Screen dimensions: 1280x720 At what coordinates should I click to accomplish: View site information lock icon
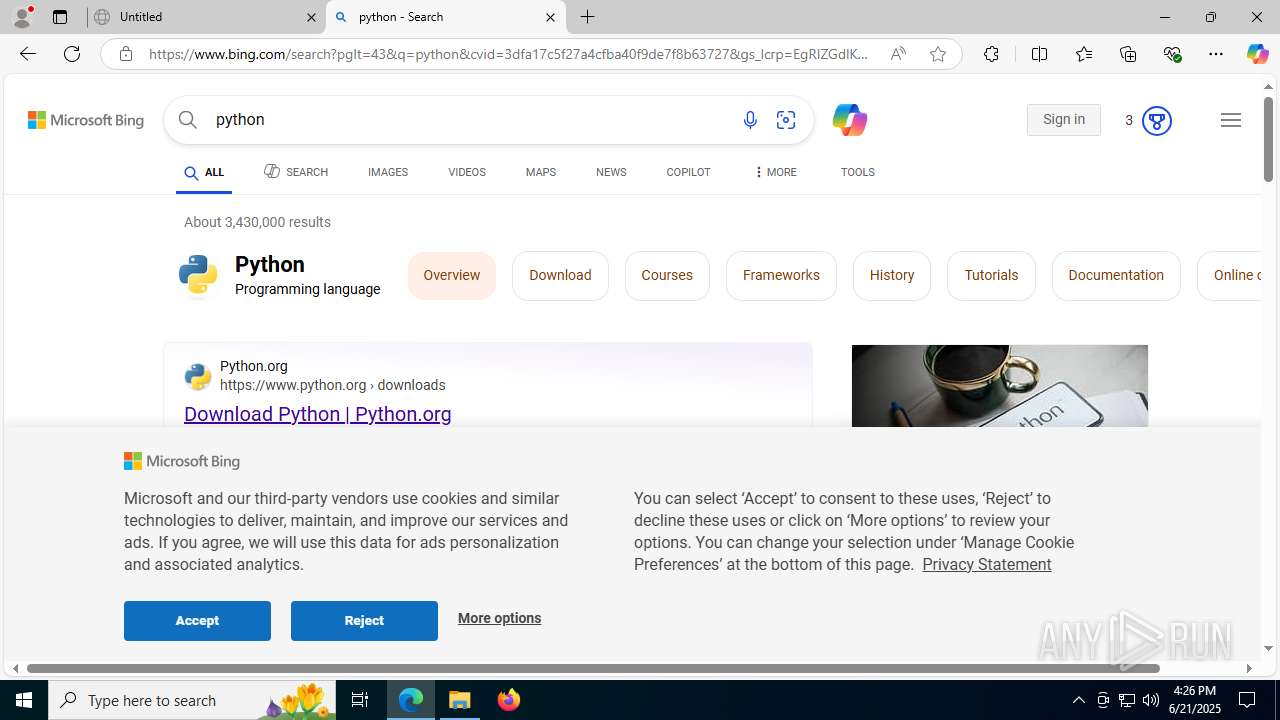[x=125, y=54]
